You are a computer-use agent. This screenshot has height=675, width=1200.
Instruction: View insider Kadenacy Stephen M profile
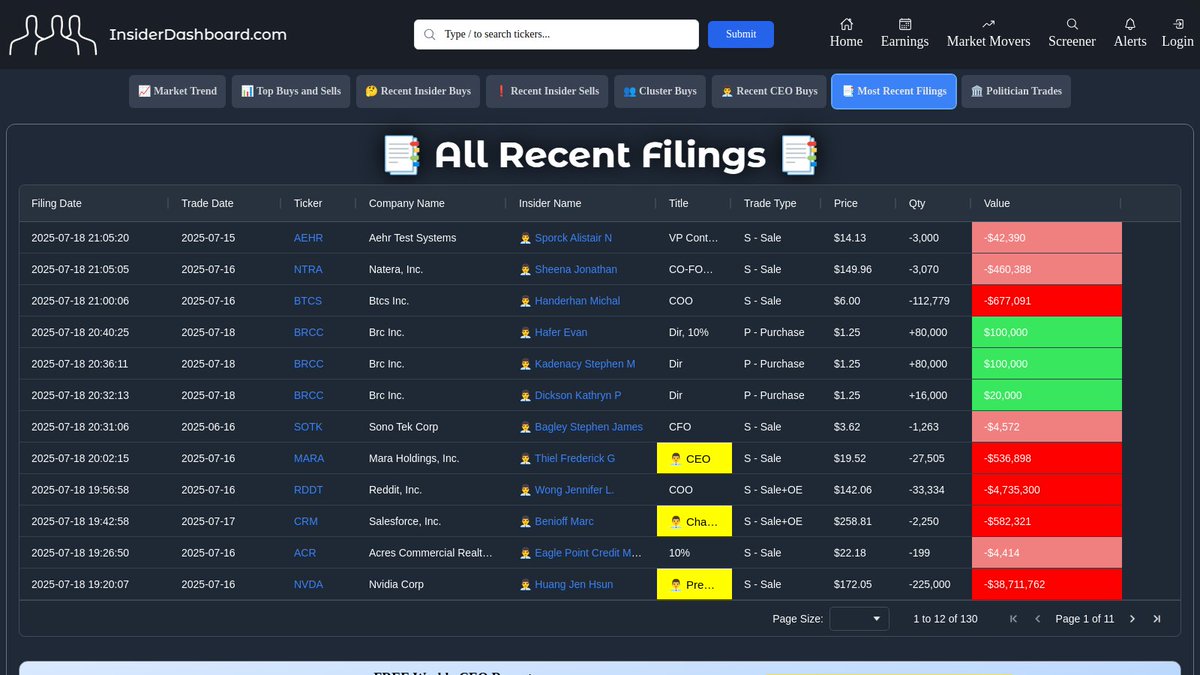(585, 364)
